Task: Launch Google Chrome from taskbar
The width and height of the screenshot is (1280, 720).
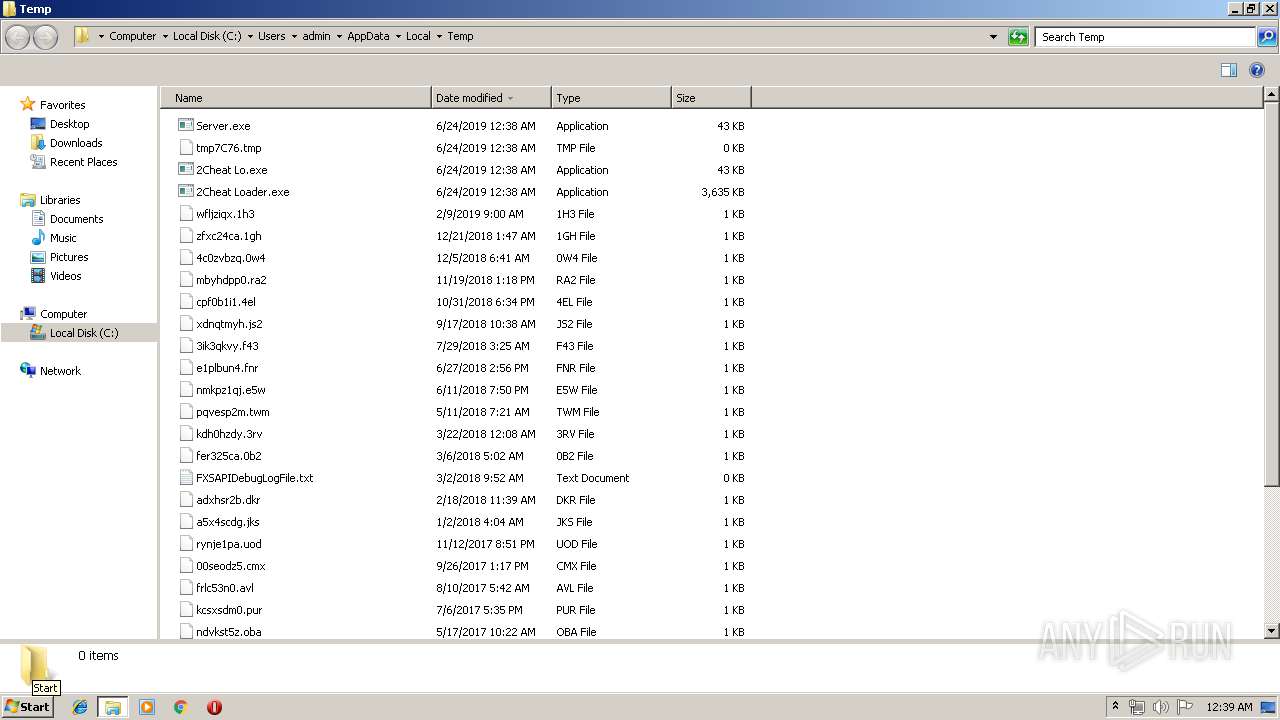Action: coord(180,707)
